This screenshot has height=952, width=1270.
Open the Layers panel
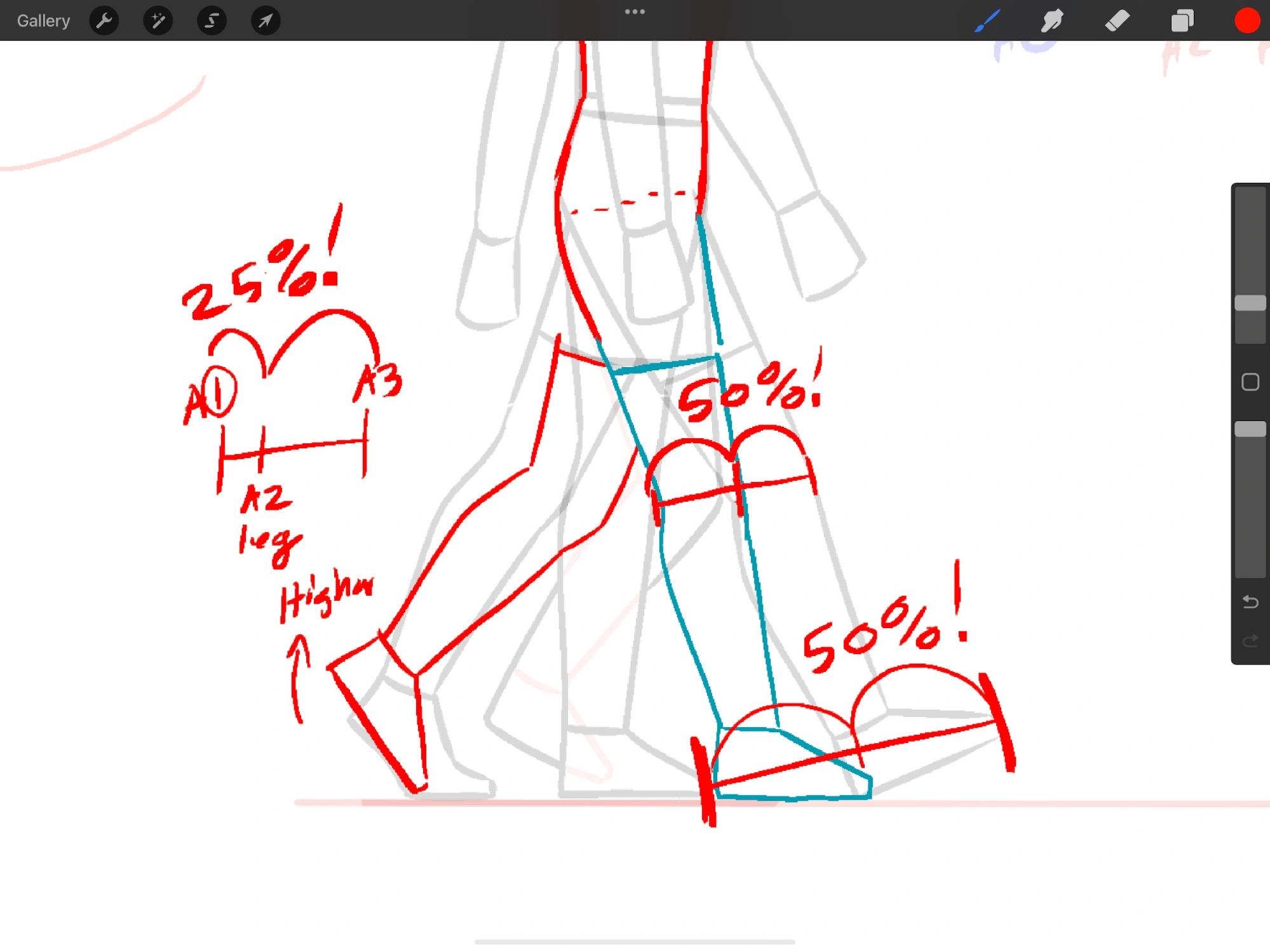(1182, 21)
